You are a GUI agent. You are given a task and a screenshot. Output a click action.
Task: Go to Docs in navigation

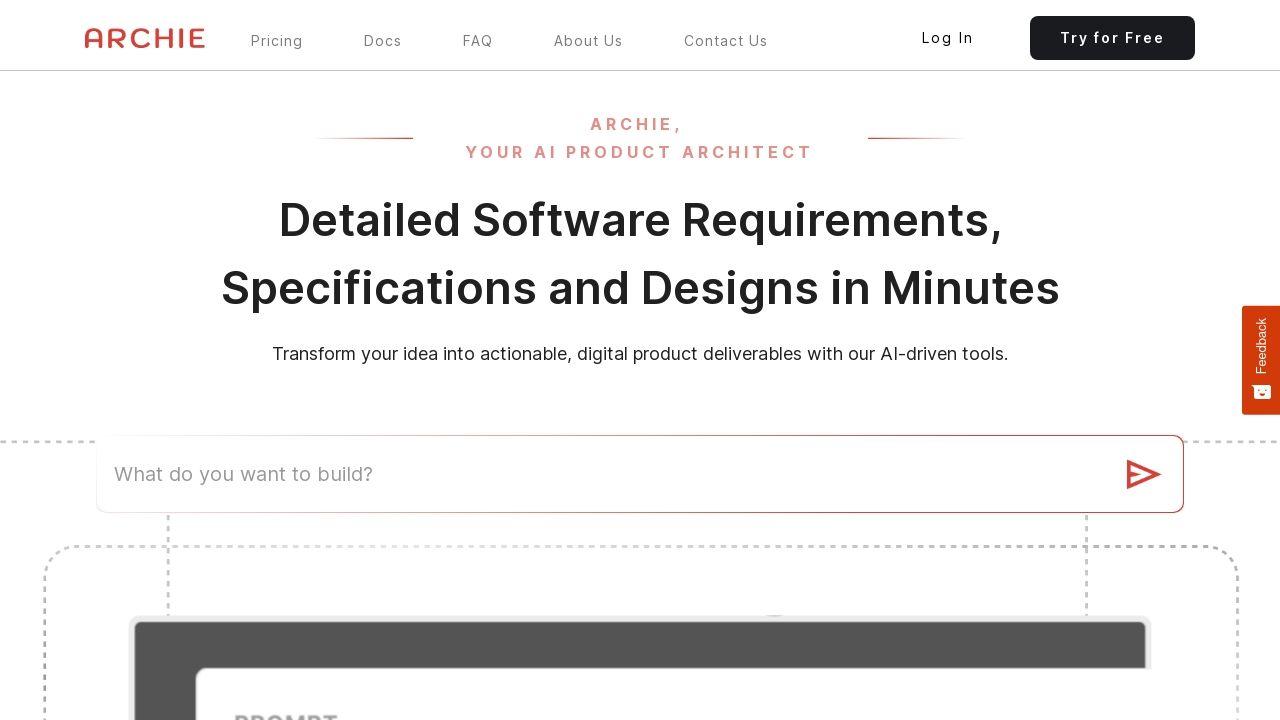382,41
